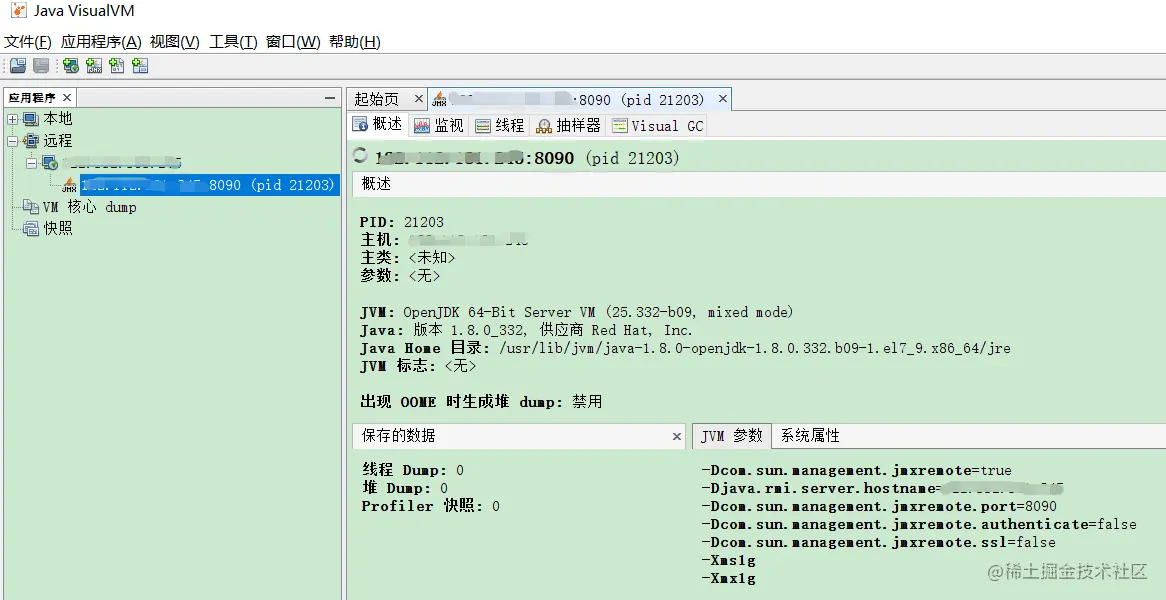
Task: Switch to the Visual GC sub-tab
Action: tap(657, 126)
